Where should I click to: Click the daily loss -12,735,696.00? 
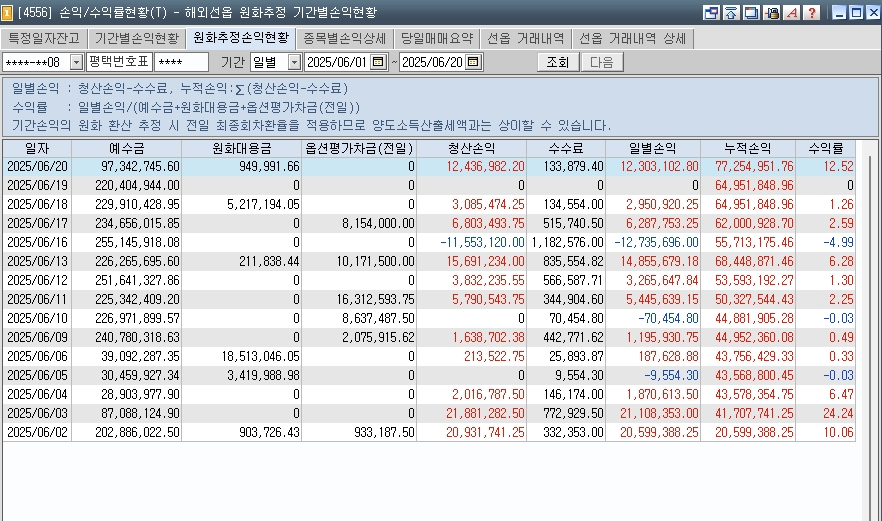[656, 242]
